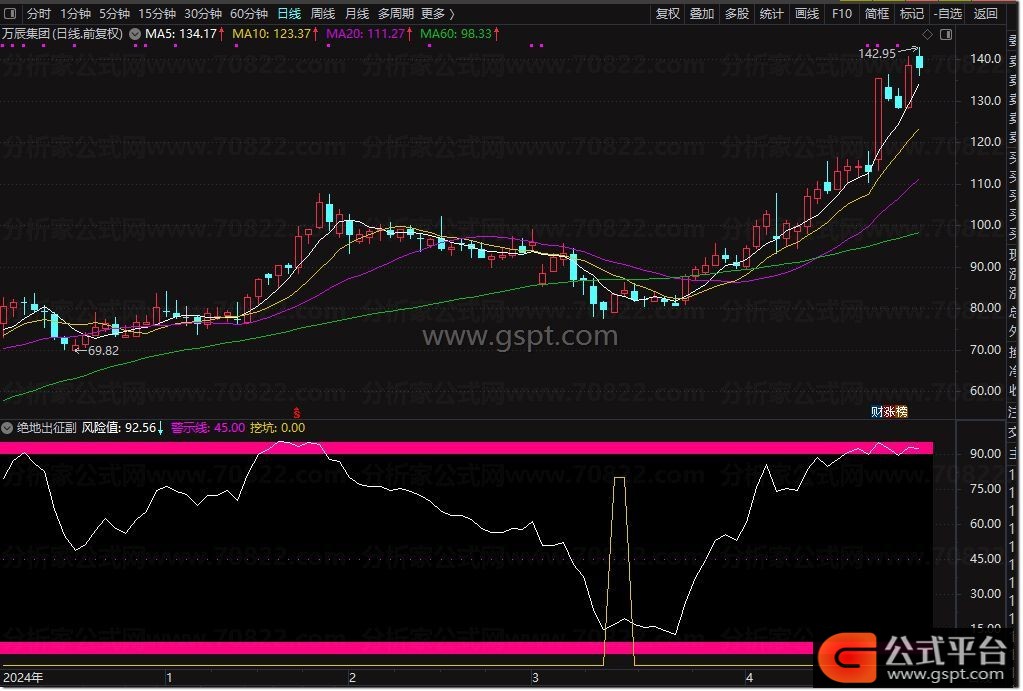Click the 2024年 date axis label
1023x691 pixels.
point(23,678)
